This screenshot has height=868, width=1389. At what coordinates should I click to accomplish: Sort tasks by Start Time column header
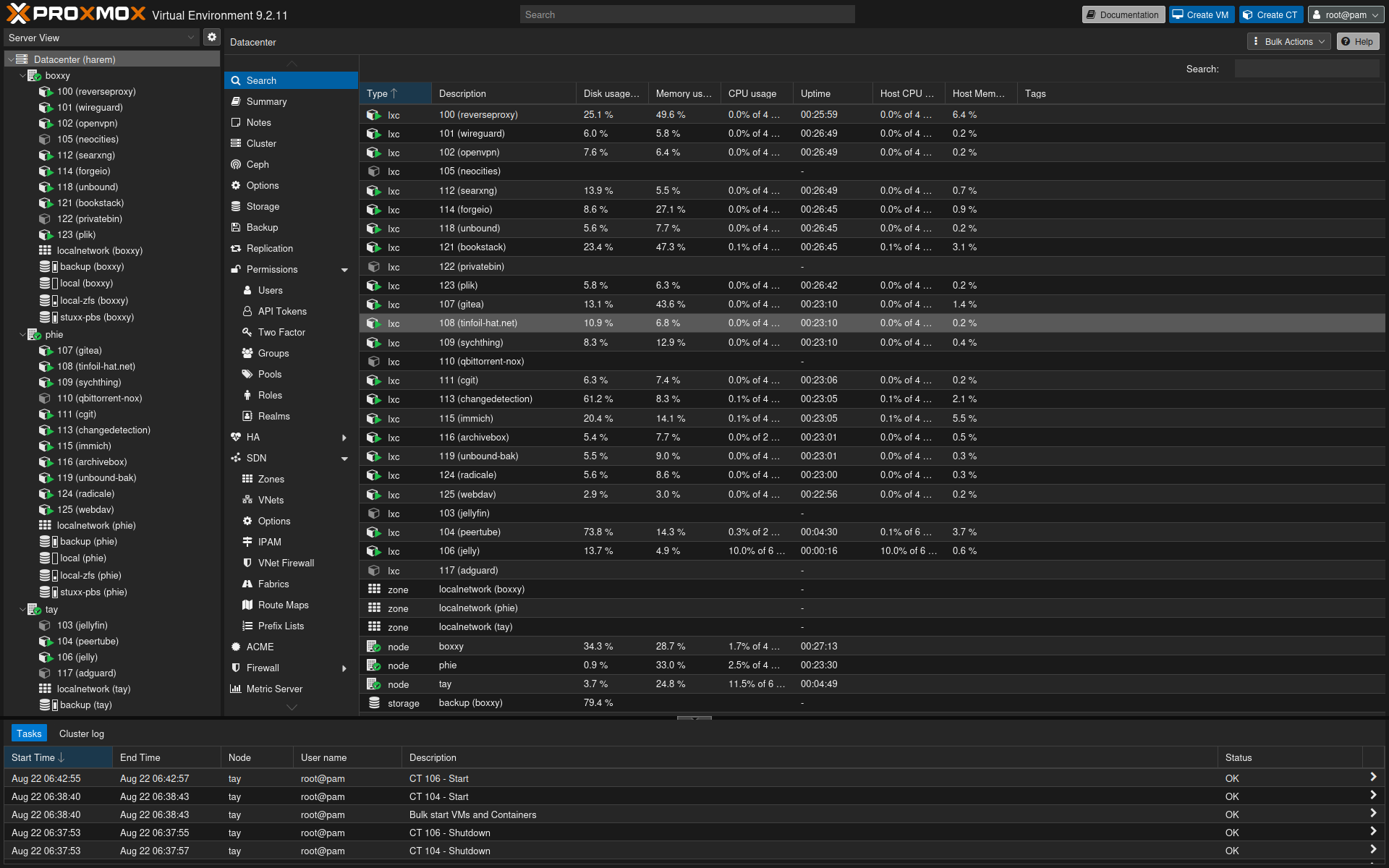click(x=58, y=757)
